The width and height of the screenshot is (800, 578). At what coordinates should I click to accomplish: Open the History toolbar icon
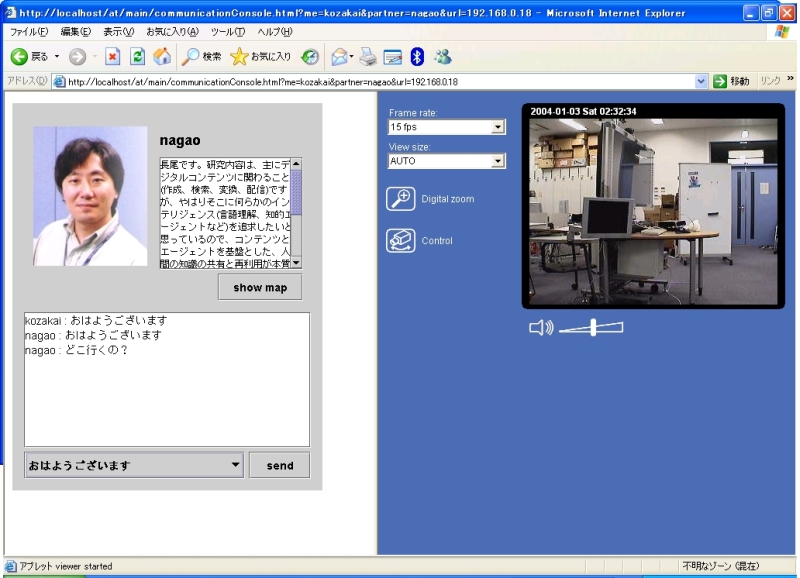coord(310,57)
